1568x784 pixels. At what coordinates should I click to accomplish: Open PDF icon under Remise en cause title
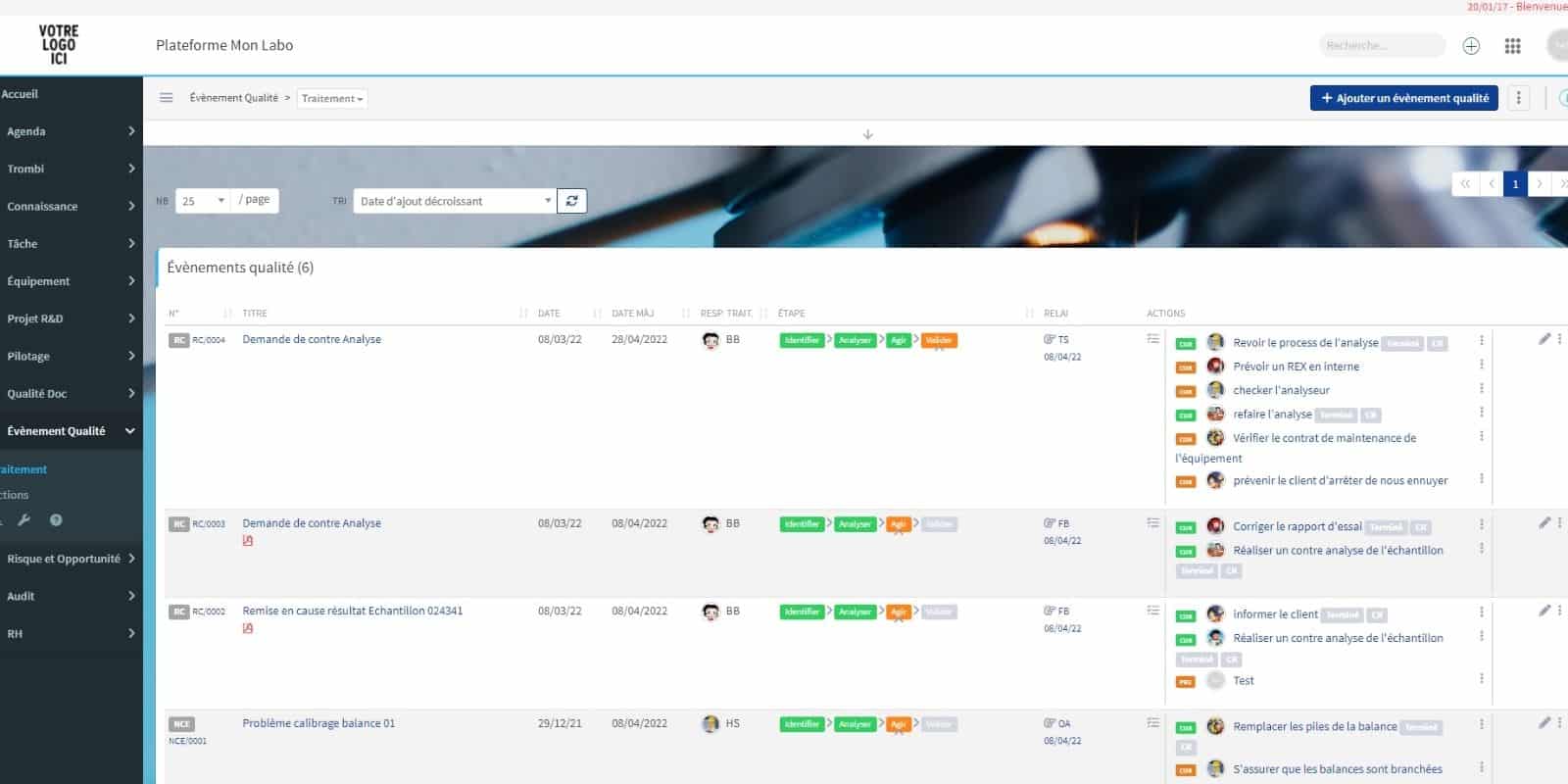248,628
